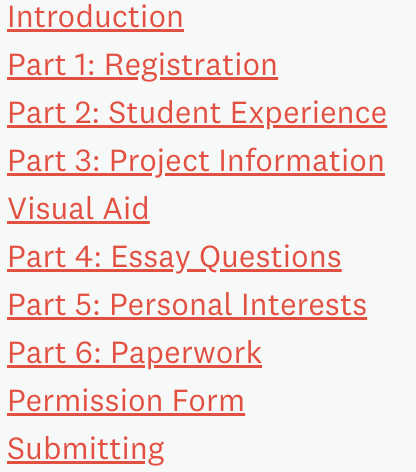416x472 pixels.
Task: Click the word Registration in Part 1
Action: [191, 66]
